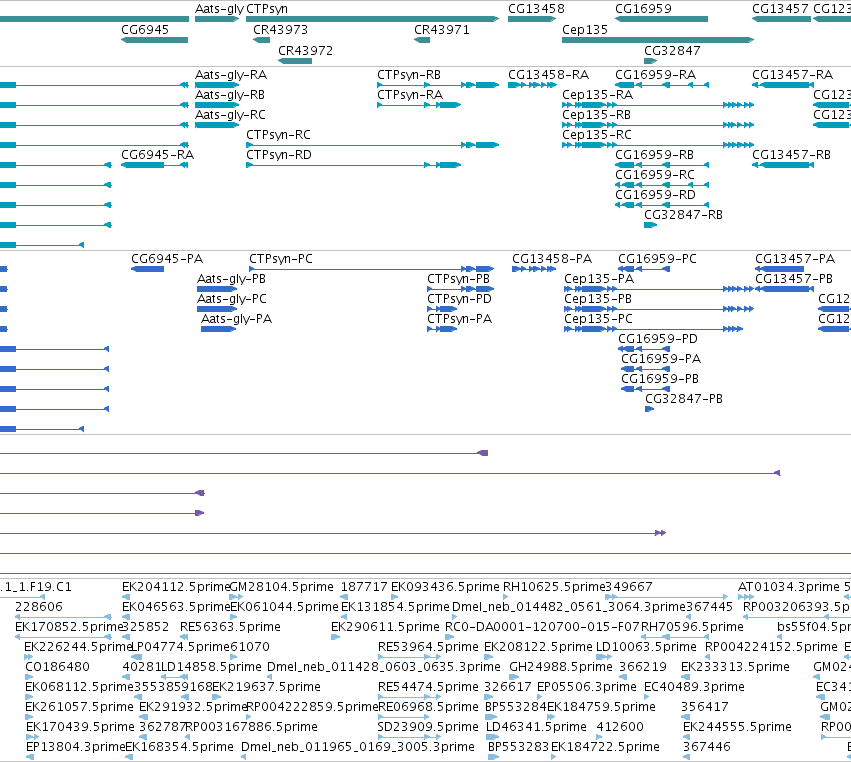Click the Aats-gly-RA transcript
Screen dimensions: 851x762
click(217, 85)
